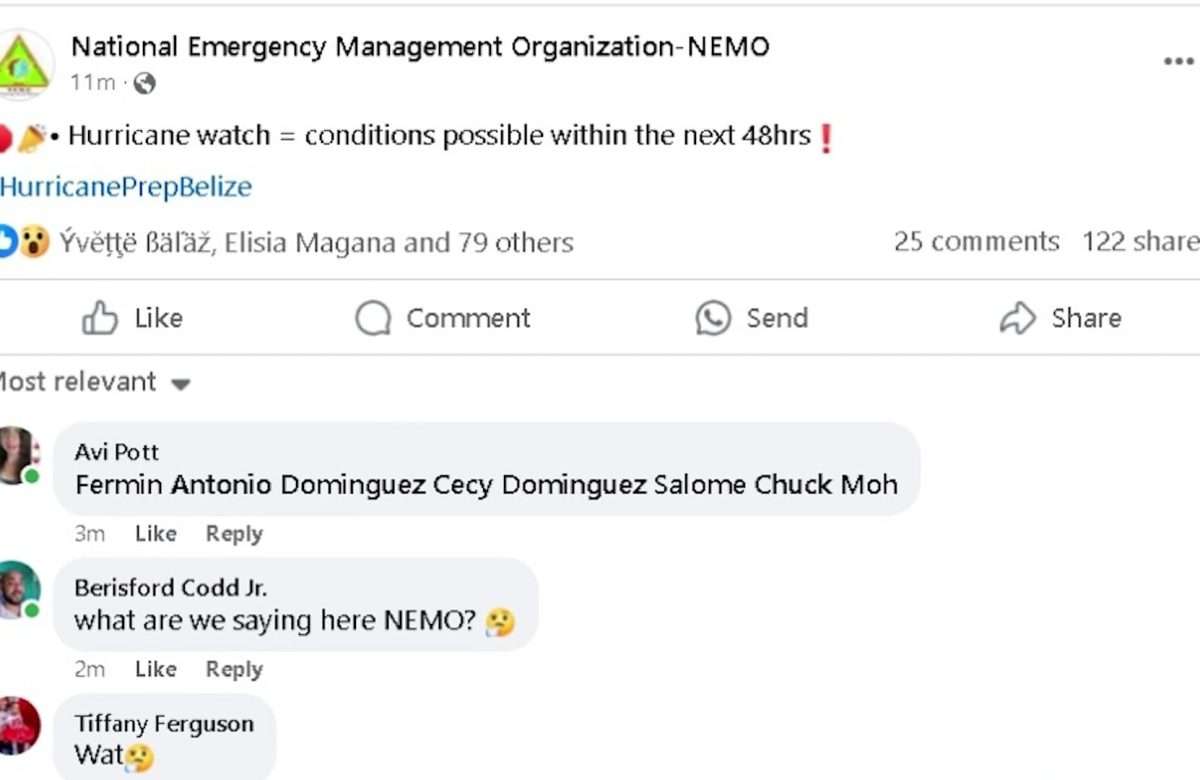Click the Comment speech bubble icon

[373, 319]
